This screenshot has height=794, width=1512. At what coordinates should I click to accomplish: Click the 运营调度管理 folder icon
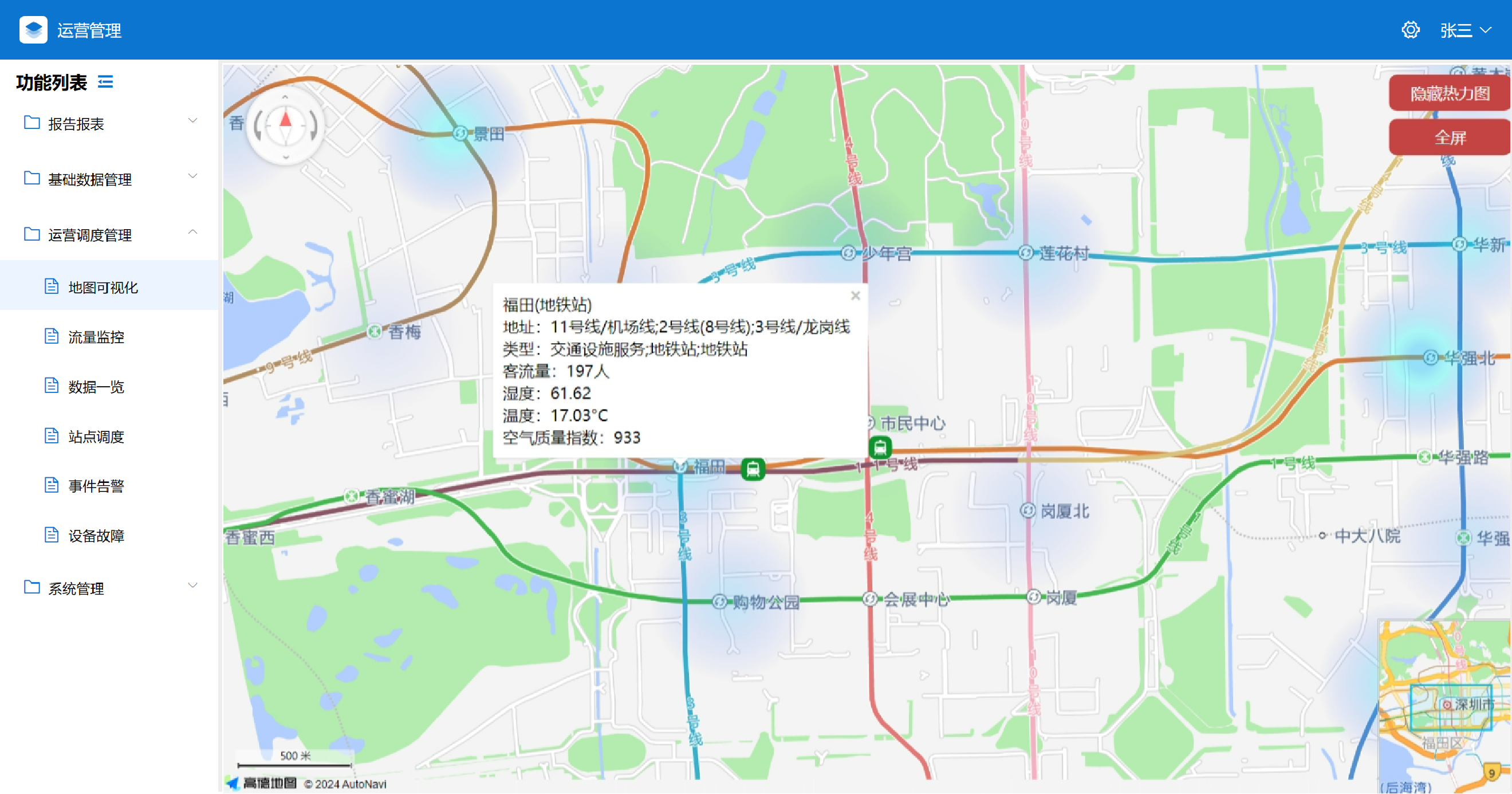[x=31, y=233]
